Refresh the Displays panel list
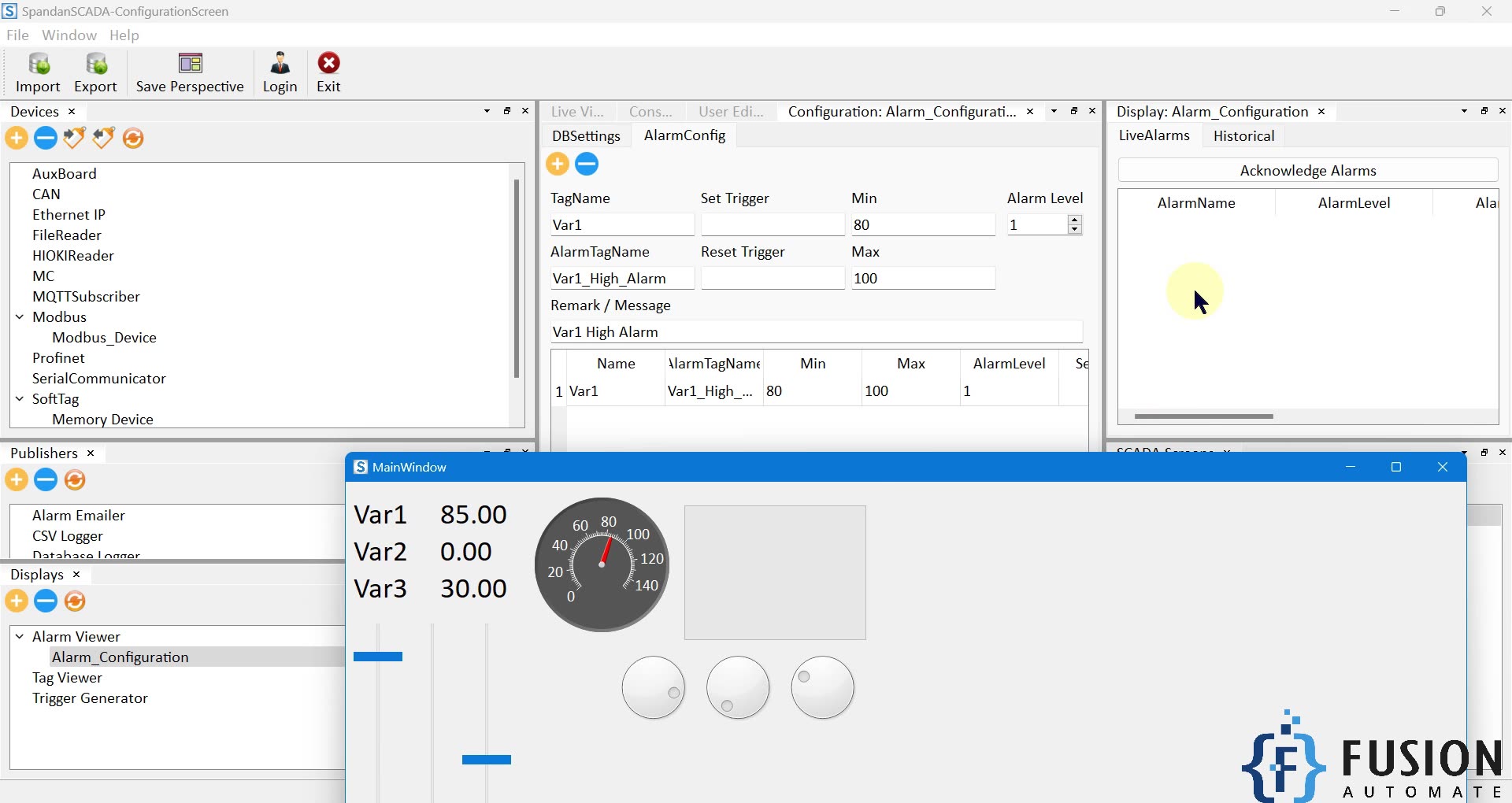Screen dimensions: 1512x803 point(75,601)
